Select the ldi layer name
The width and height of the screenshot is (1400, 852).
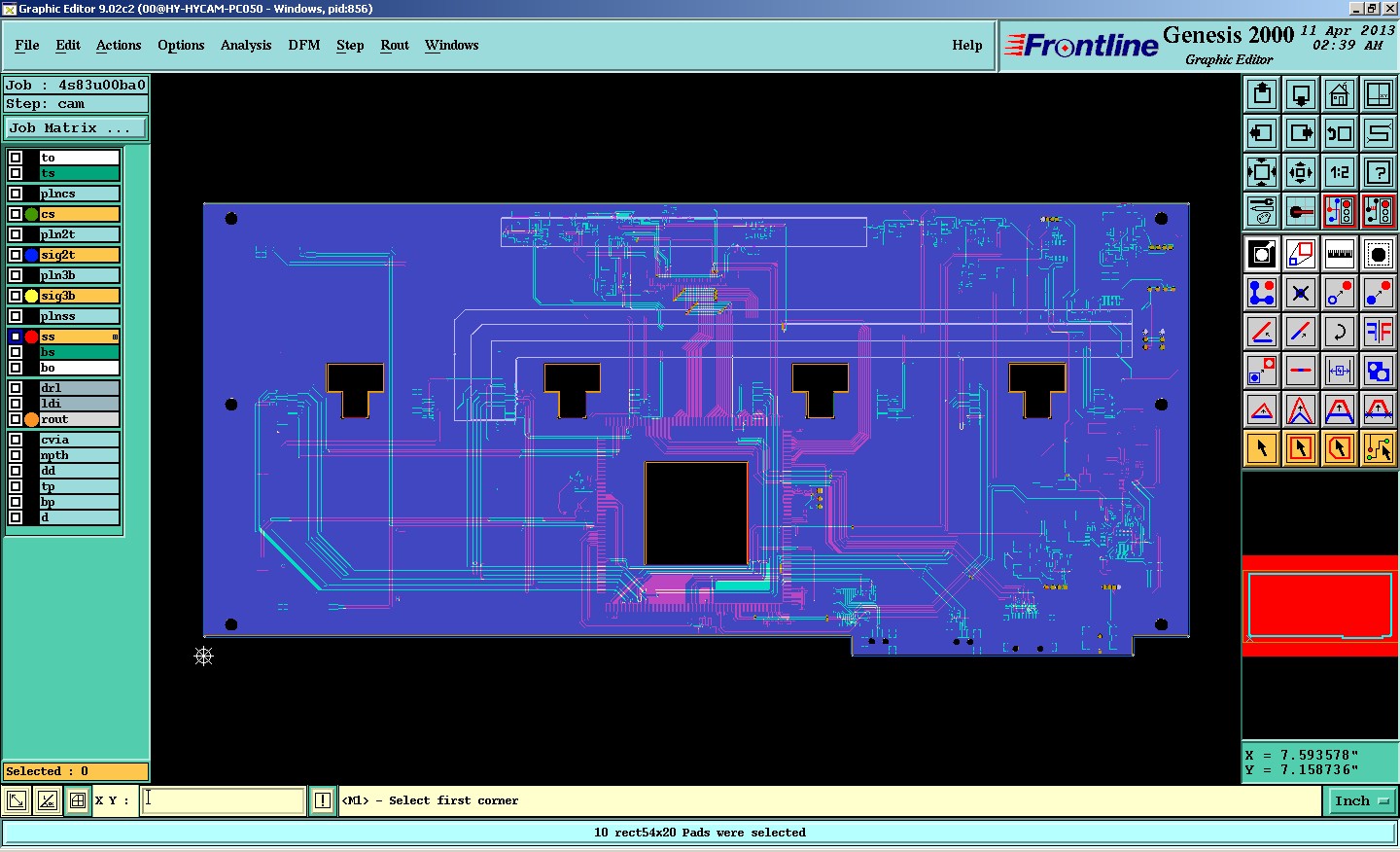pos(80,404)
